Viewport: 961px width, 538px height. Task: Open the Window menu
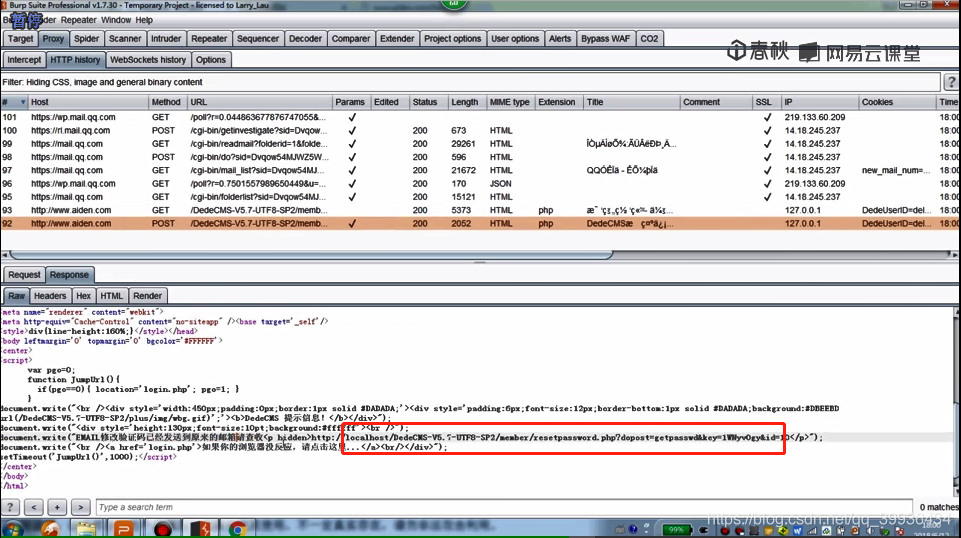tap(116, 20)
